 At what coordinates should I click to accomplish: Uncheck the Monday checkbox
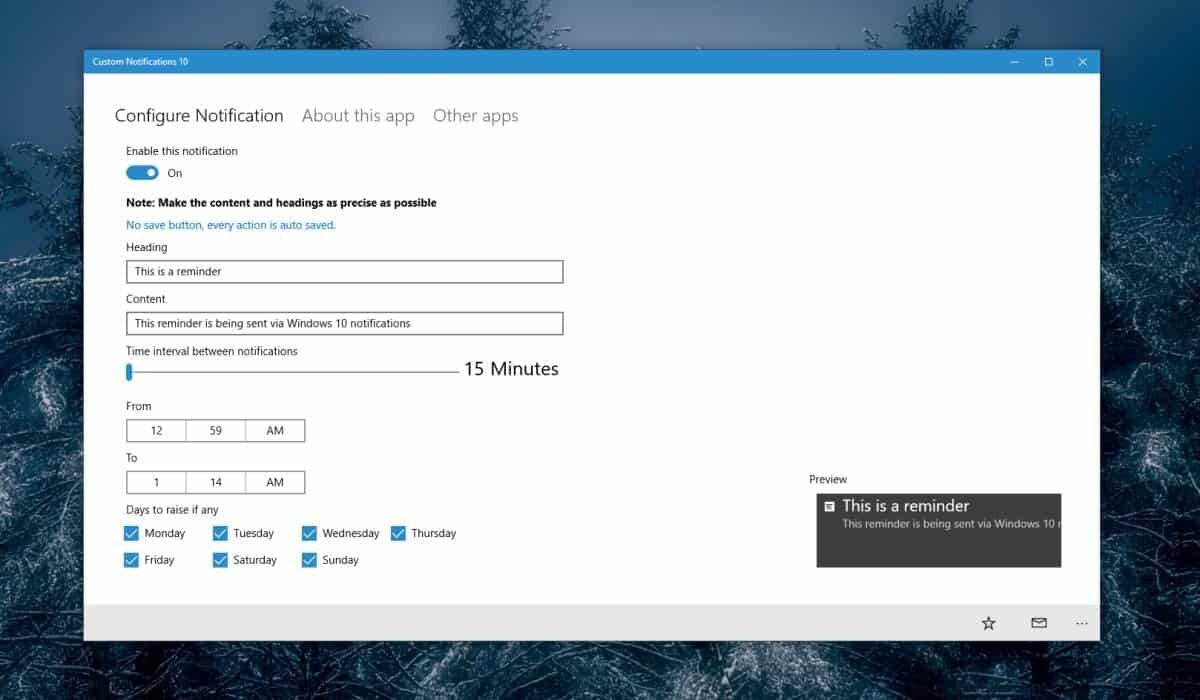tap(131, 533)
